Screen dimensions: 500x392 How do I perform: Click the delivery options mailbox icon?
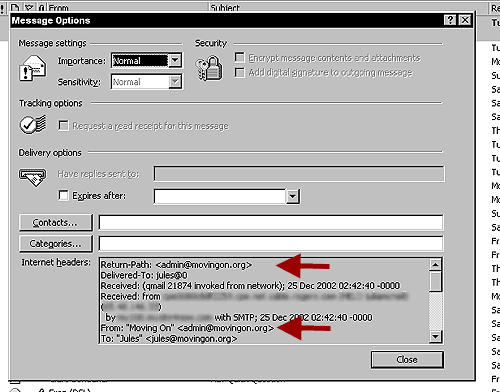32,177
